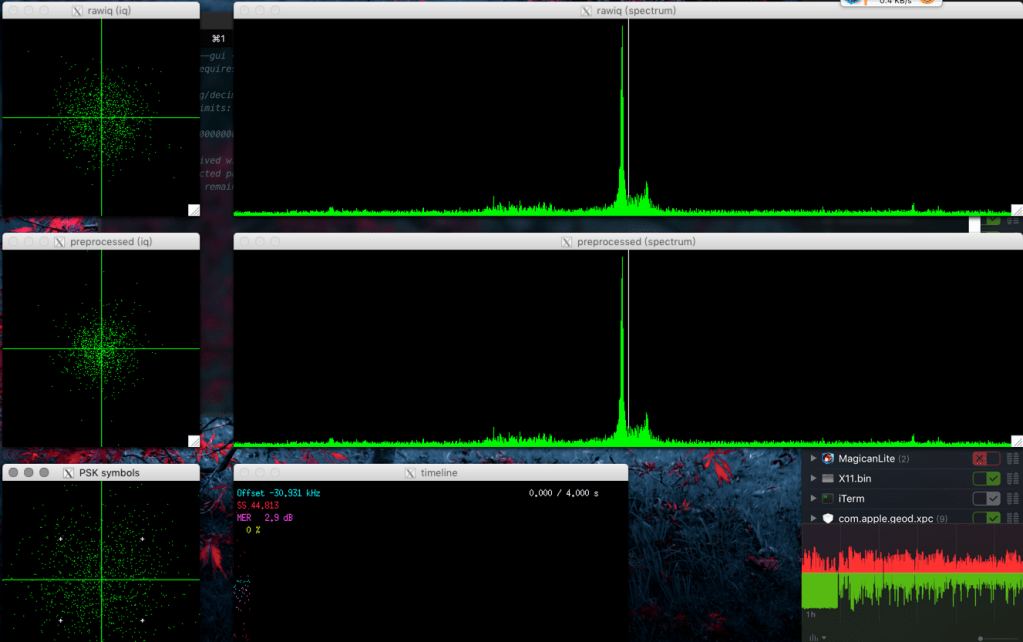Click the MagicanLite app icon
Viewport: 1023px width, 642px height.
[828, 459]
